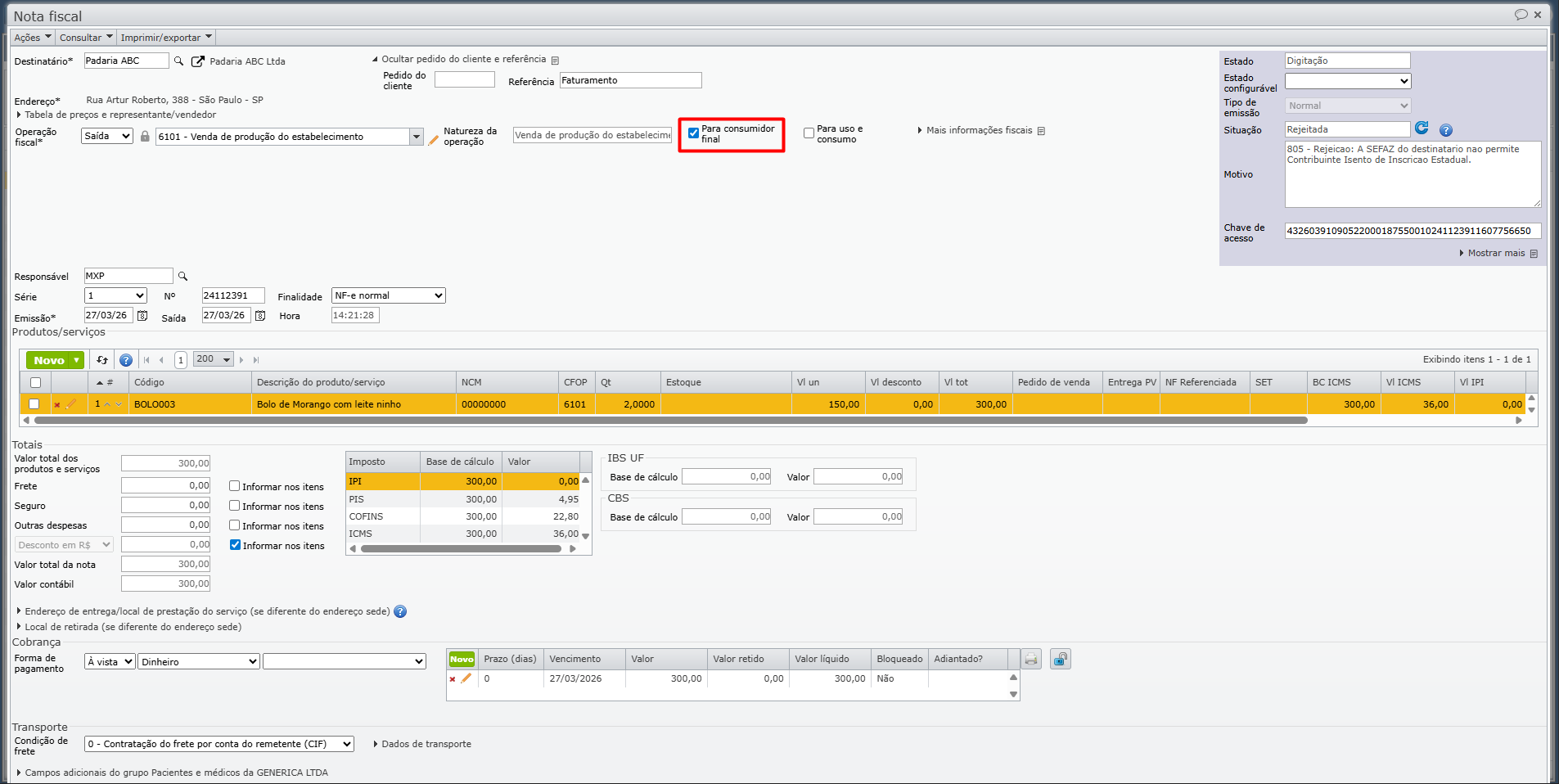Screen dimensions: 1559x784
Task: Click the Referência input field
Action: (x=630, y=80)
